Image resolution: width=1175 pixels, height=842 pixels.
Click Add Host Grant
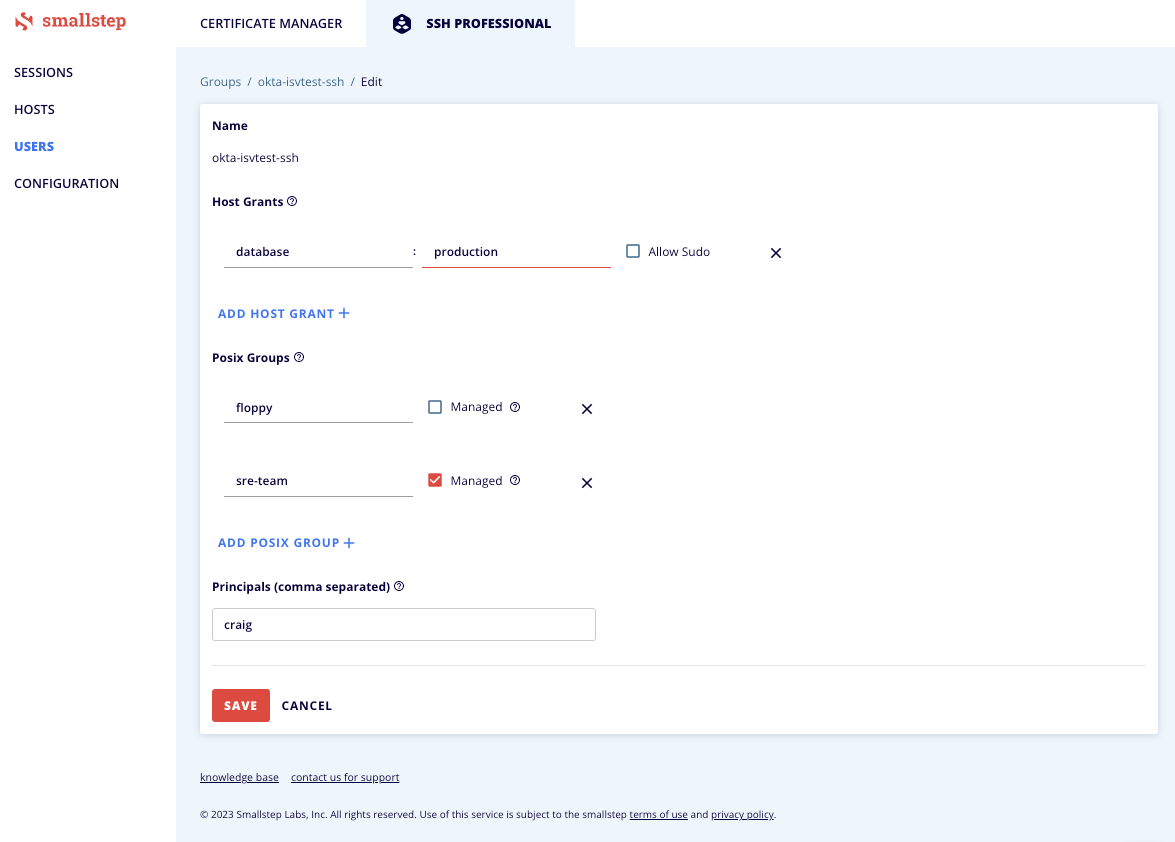(283, 314)
